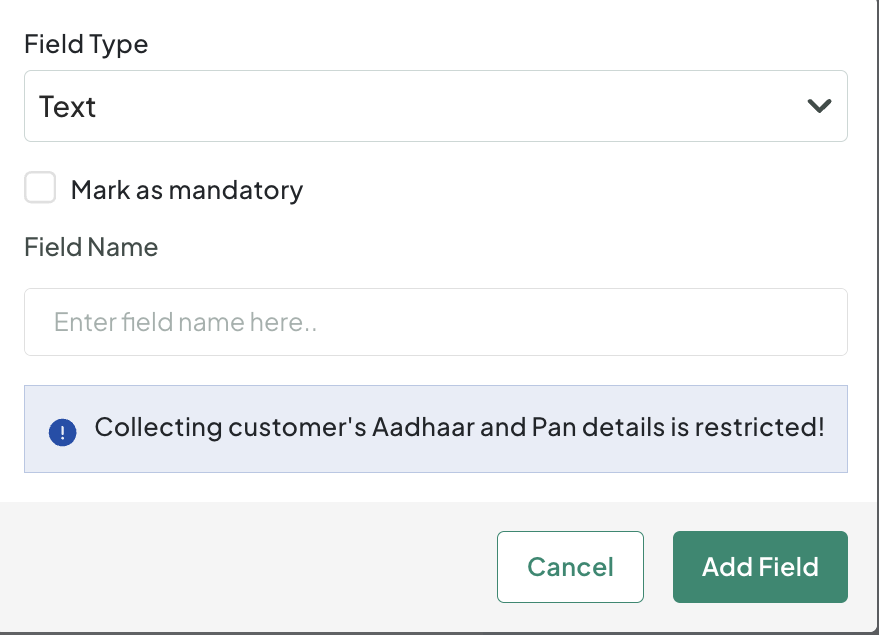Click the selected 'Text' value in dropdown

coord(67,106)
